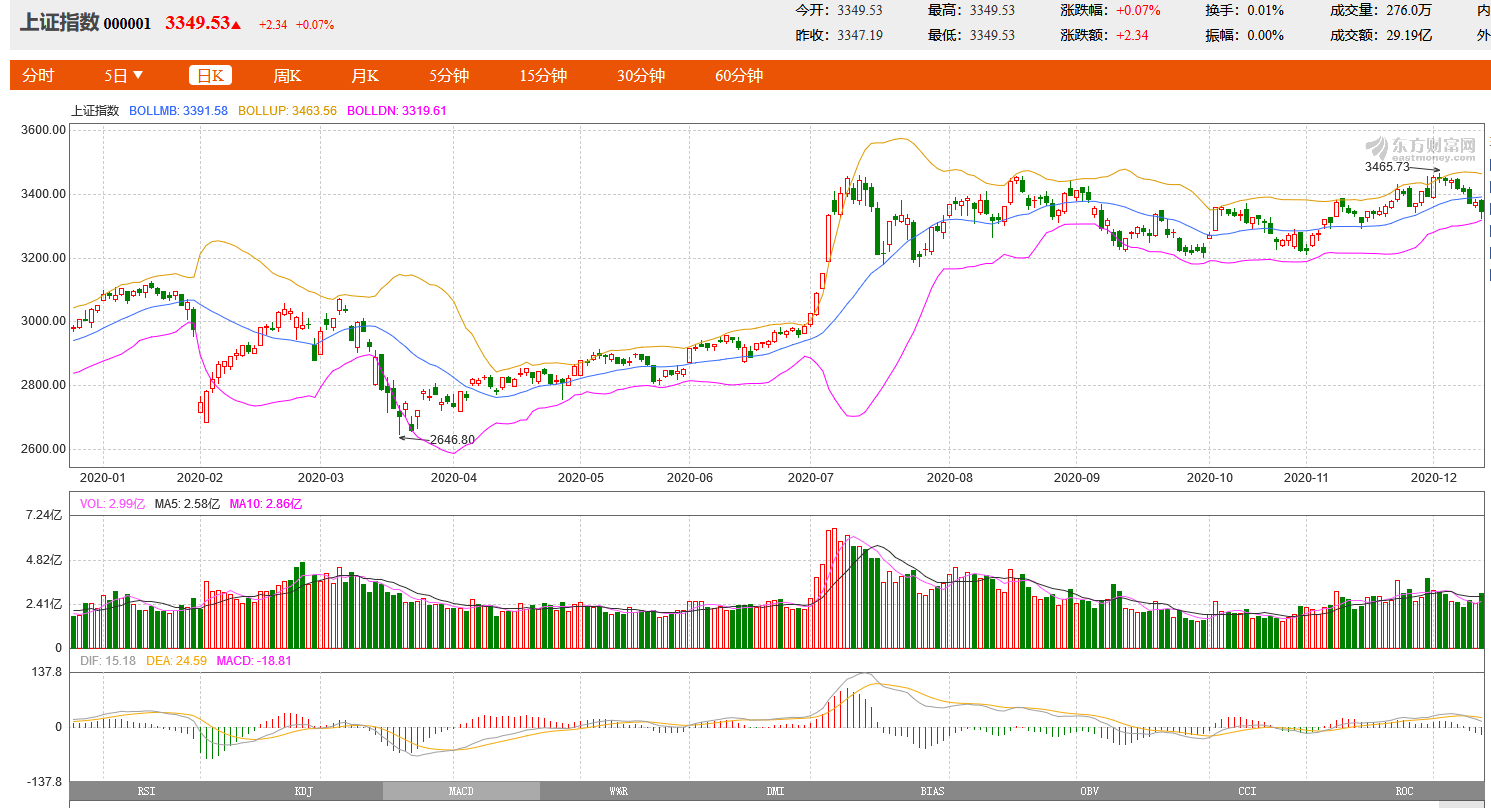Viewport: 1491px width, 808px height.
Task: Select the 月K monthly chart tab
Action: 364,76
